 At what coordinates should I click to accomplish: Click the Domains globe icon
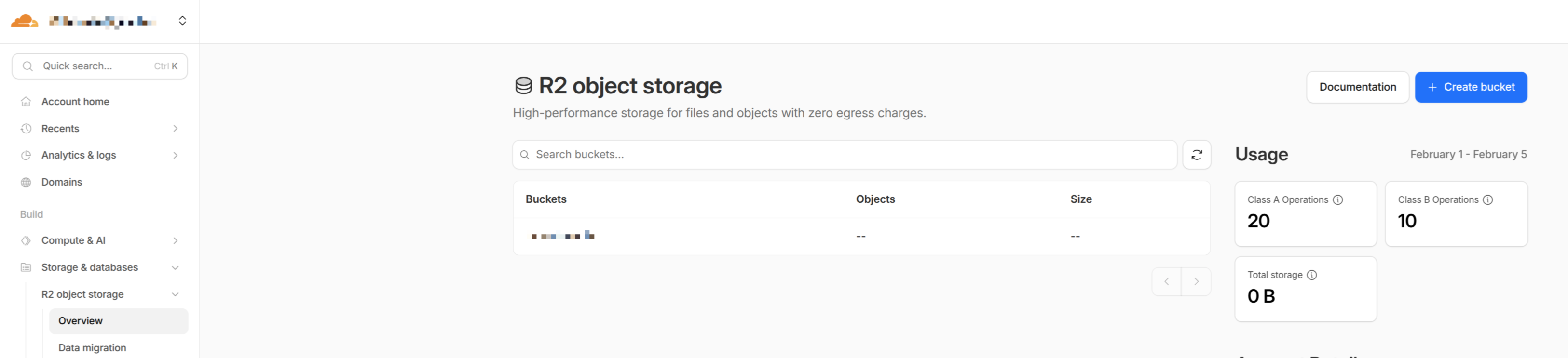(26, 182)
